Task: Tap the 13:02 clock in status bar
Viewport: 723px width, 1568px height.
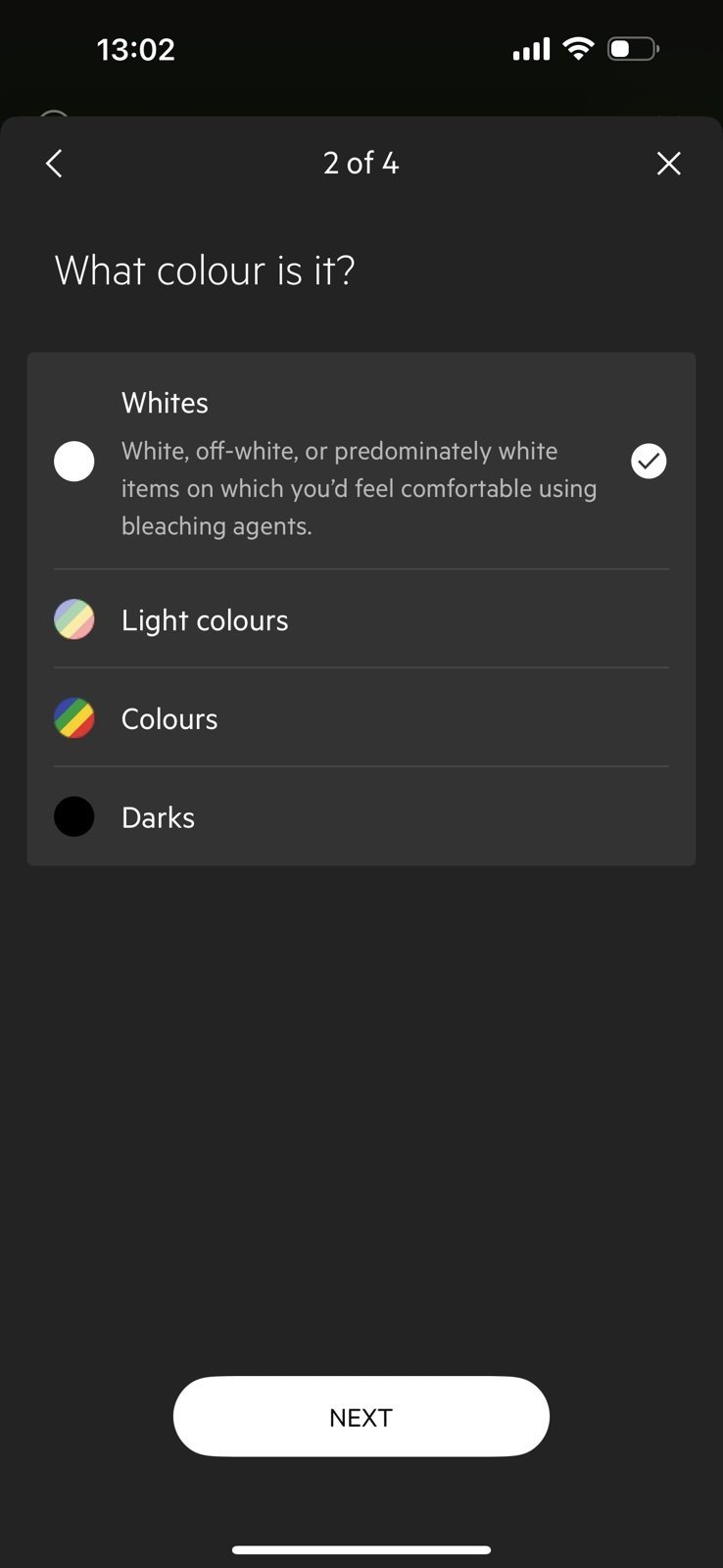Action: pos(136,49)
